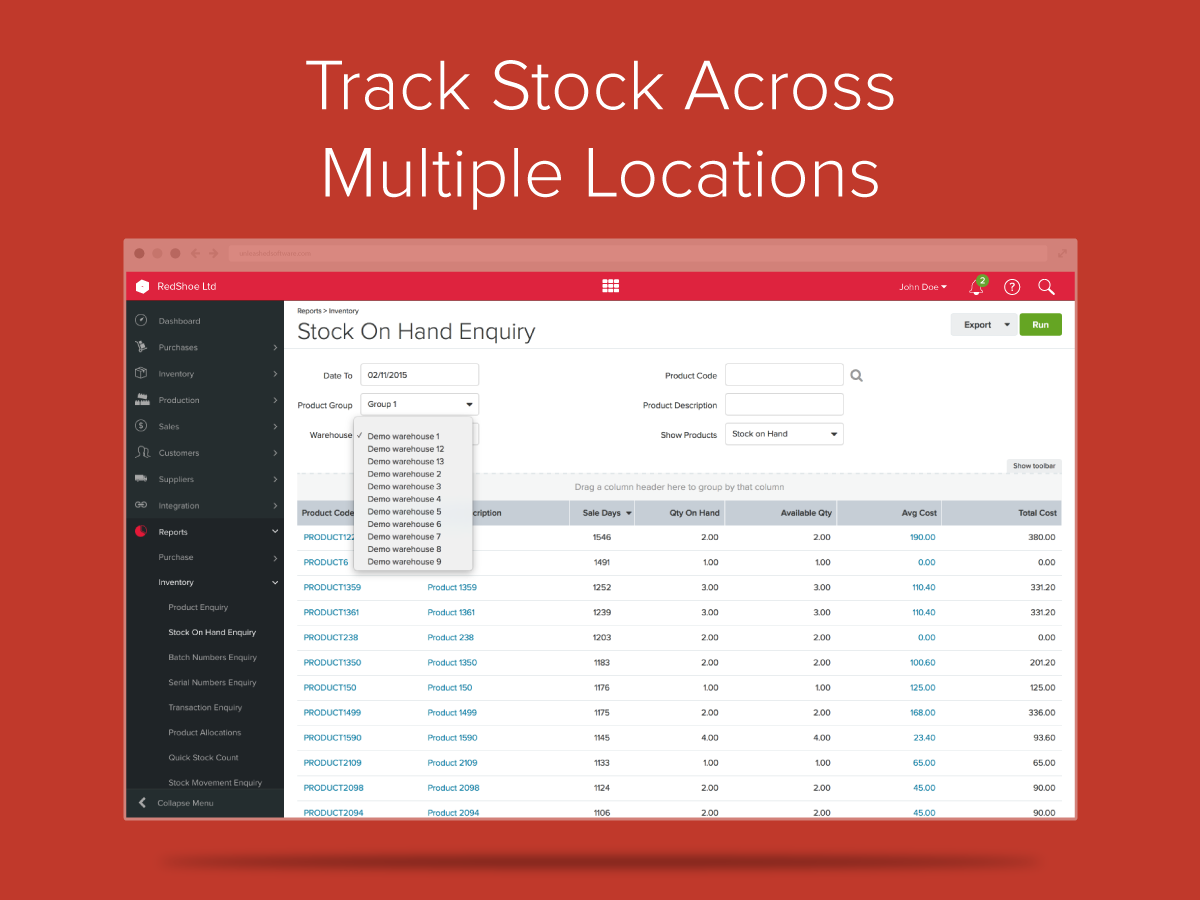This screenshot has width=1200, height=900.
Task: Click the Sale Days value 1546
Action: click(x=601, y=537)
